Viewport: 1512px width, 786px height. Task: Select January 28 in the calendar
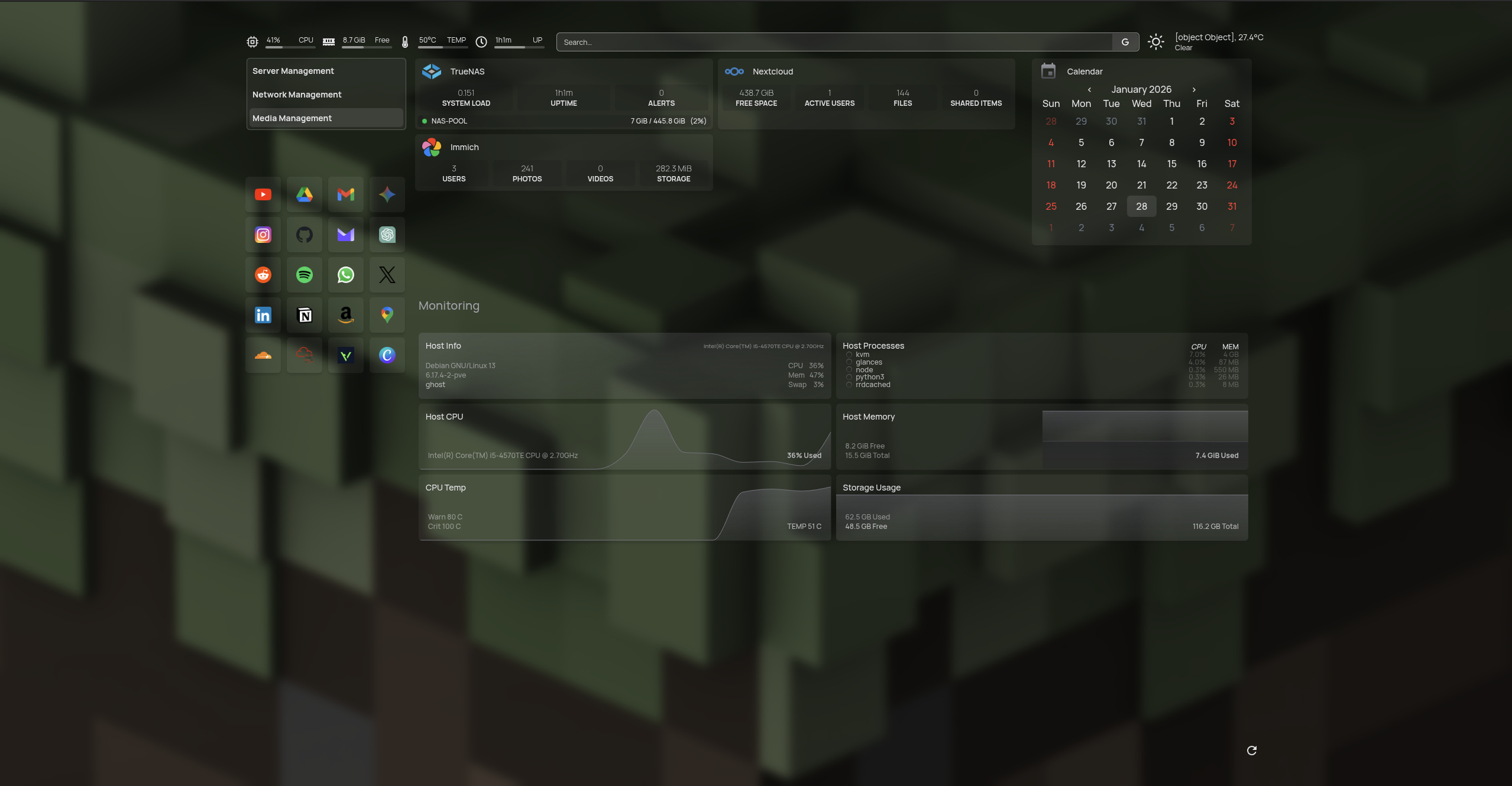1141,206
